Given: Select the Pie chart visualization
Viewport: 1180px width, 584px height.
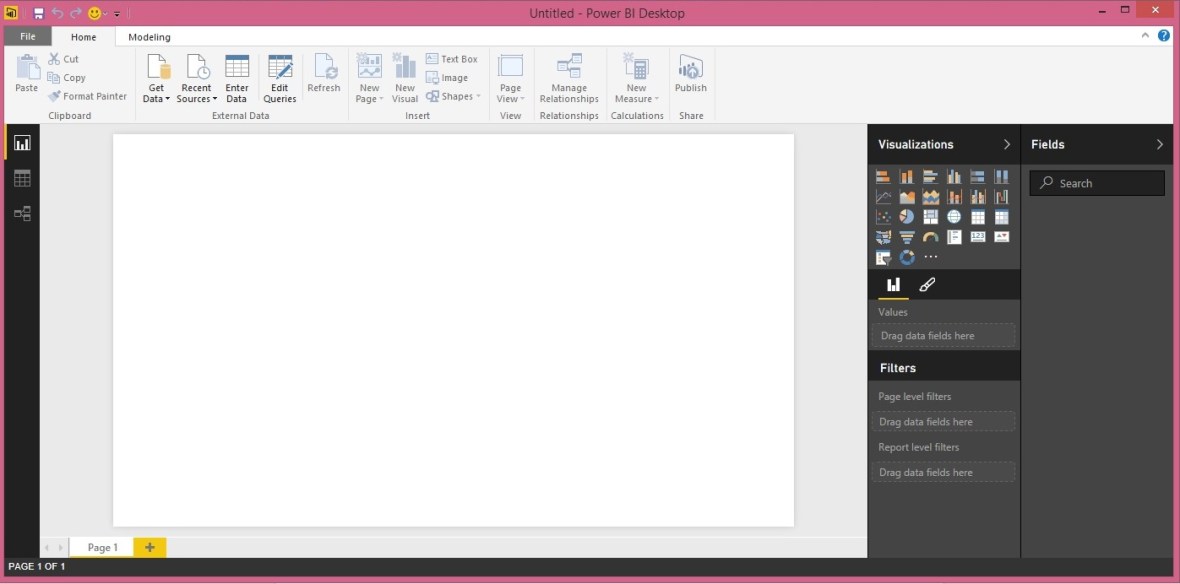Looking at the screenshot, I should (906, 216).
